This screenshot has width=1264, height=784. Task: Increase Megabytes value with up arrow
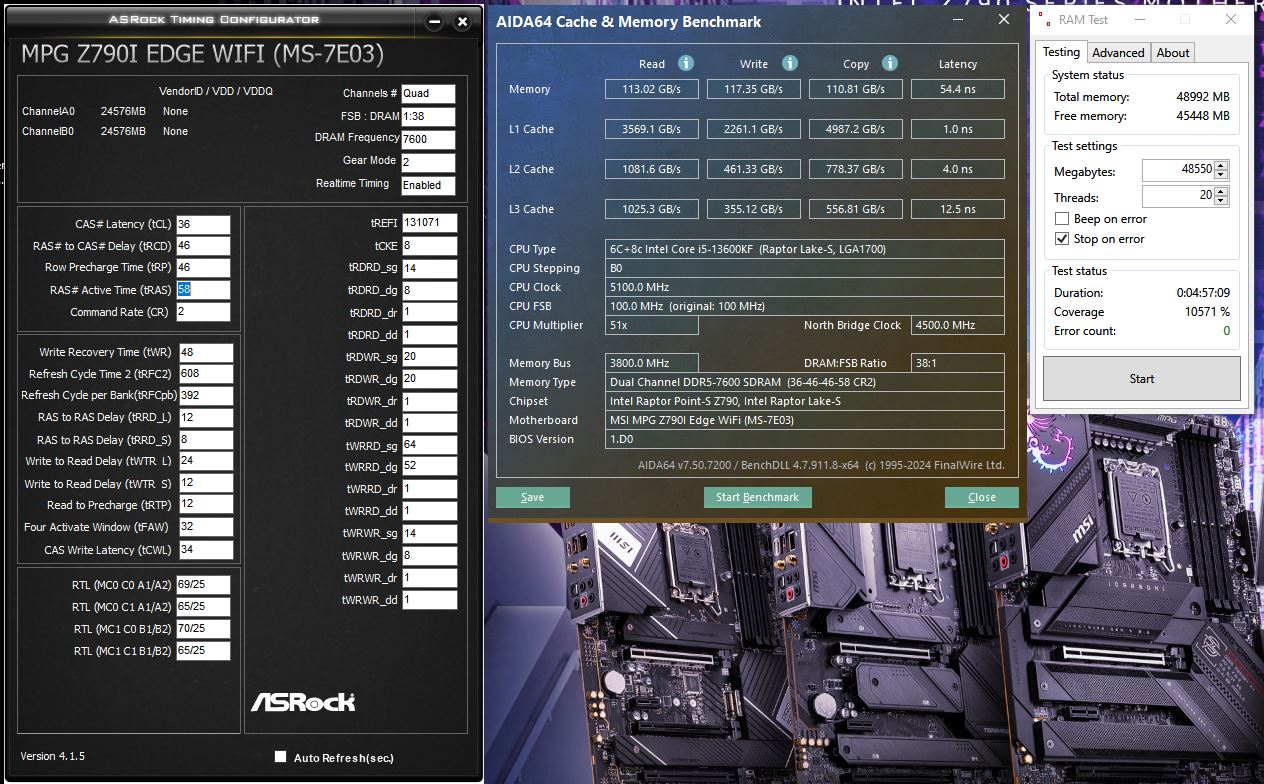1221,166
